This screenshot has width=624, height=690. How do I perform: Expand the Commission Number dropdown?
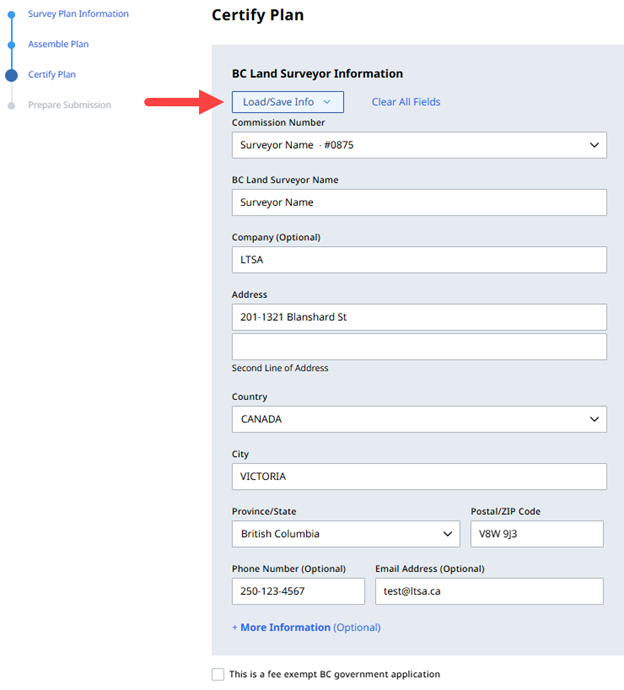[418, 145]
